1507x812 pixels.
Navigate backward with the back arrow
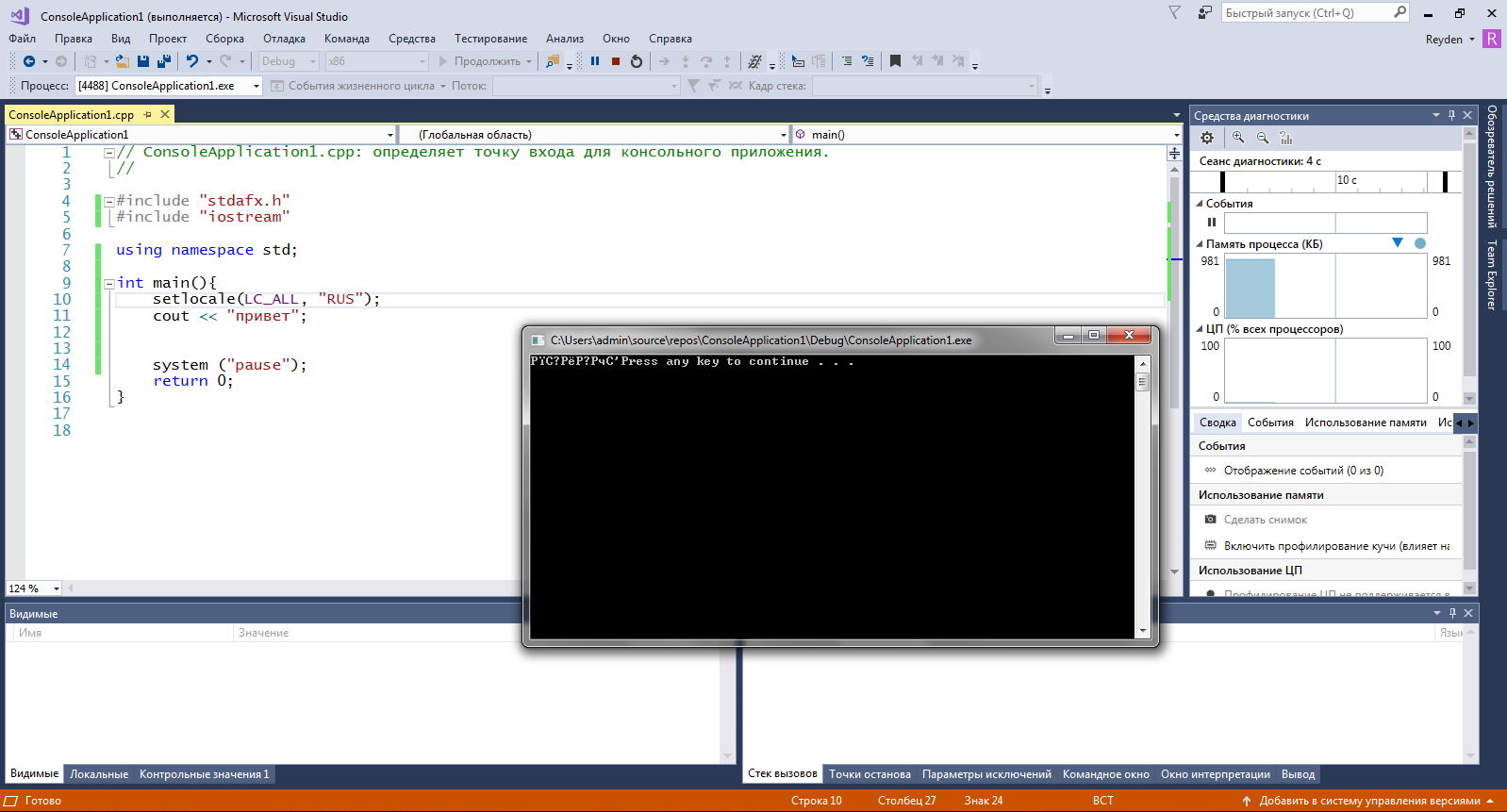[29, 61]
